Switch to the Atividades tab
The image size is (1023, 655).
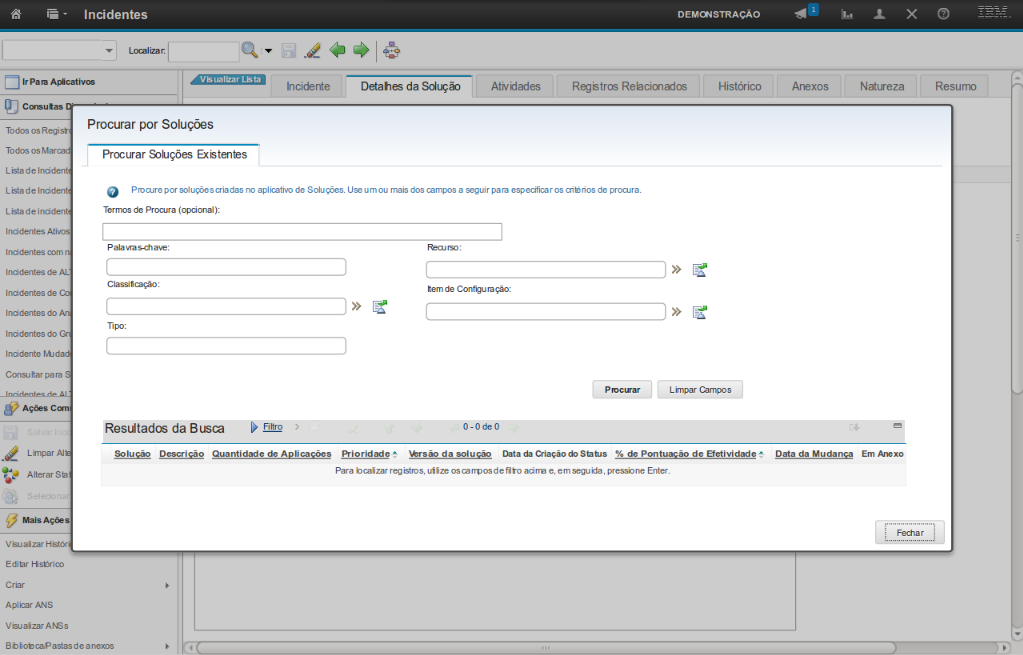[x=515, y=86]
